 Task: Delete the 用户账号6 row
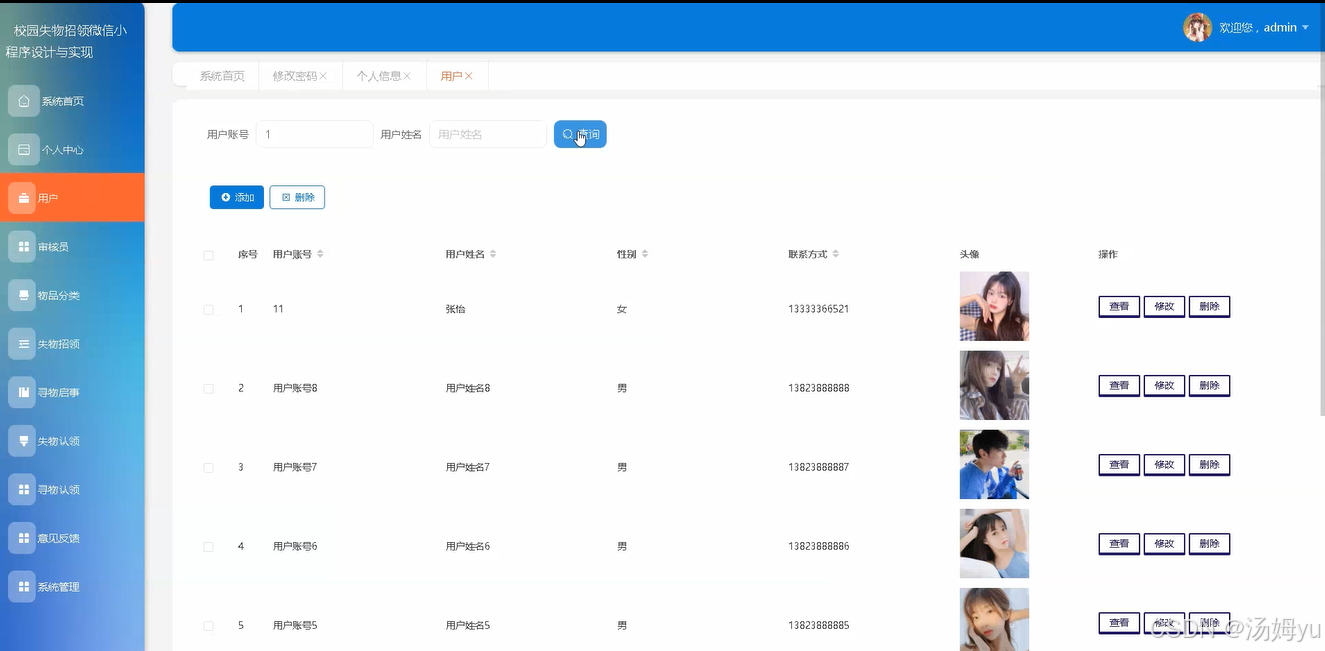coord(1209,544)
